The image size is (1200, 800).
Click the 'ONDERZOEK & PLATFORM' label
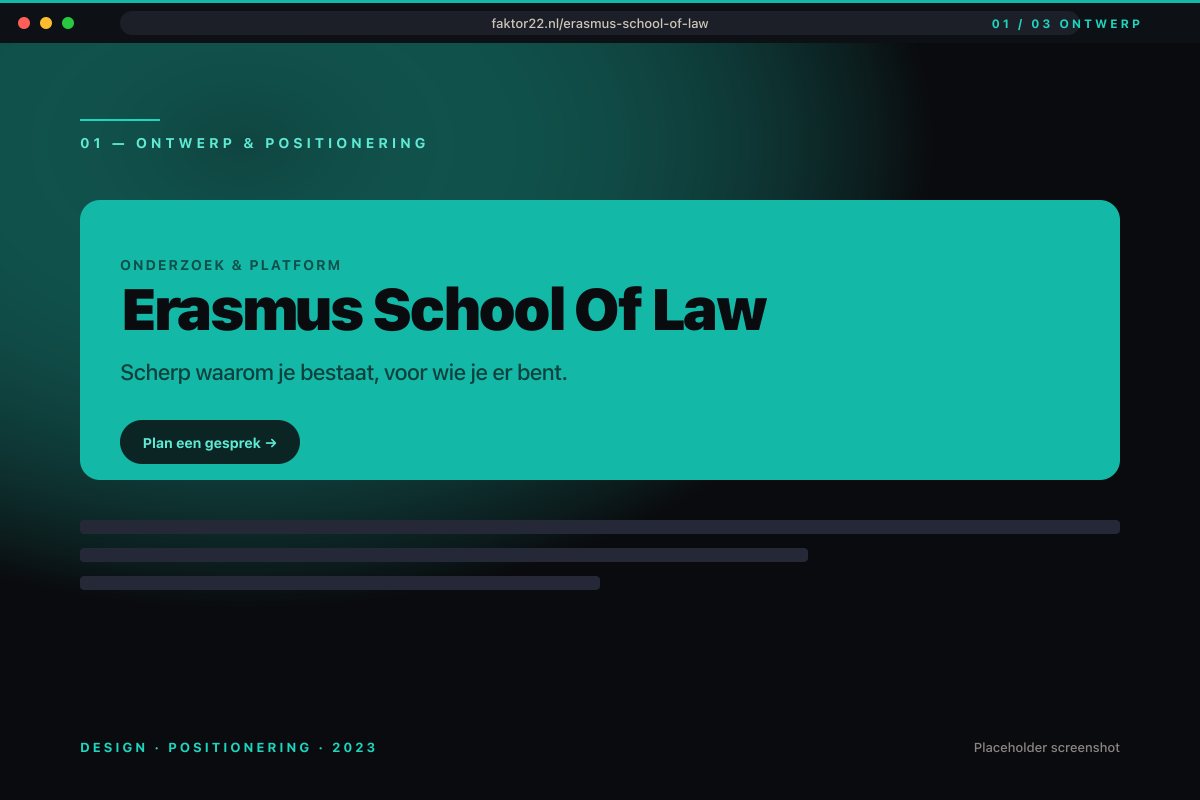tap(231, 265)
